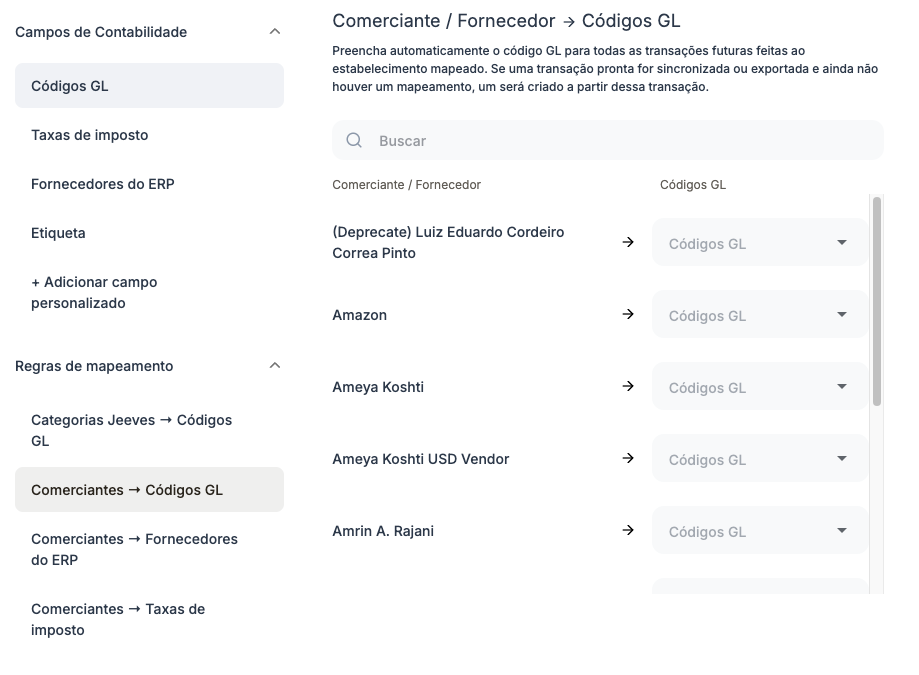Open Códigos GL dropdown for Amrin A. Rajani

click(x=760, y=531)
